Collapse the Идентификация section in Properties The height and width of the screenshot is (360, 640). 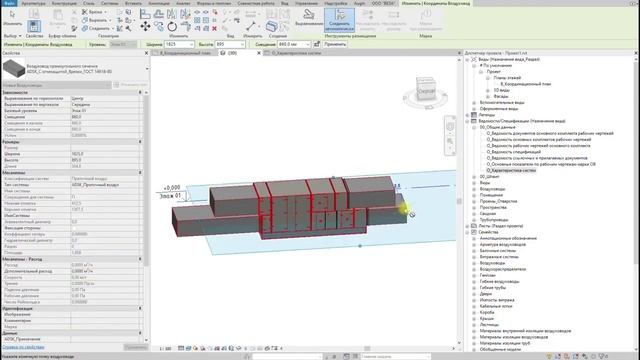click(140, 308)
